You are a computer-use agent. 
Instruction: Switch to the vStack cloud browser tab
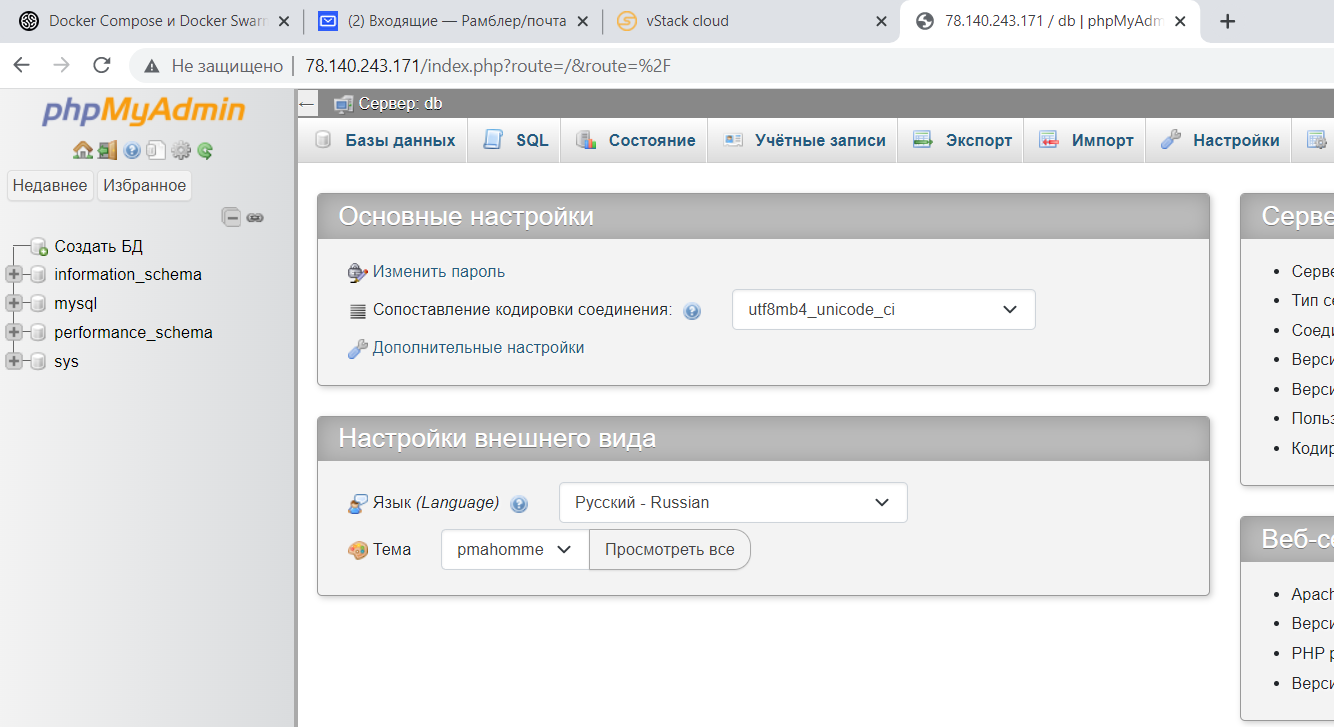point(752,21)
